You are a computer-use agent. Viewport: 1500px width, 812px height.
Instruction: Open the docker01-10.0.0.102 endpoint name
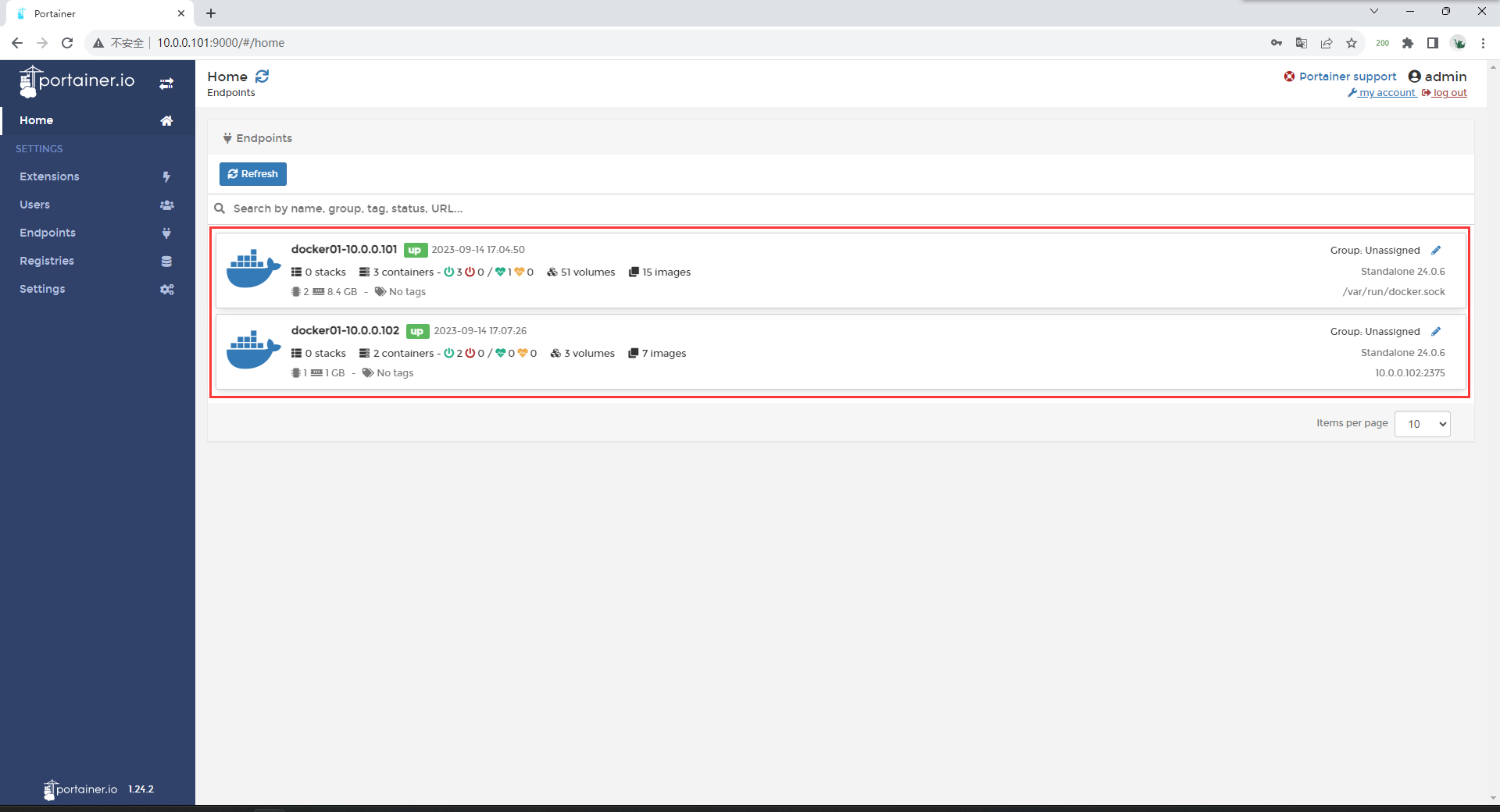point(345,330)
